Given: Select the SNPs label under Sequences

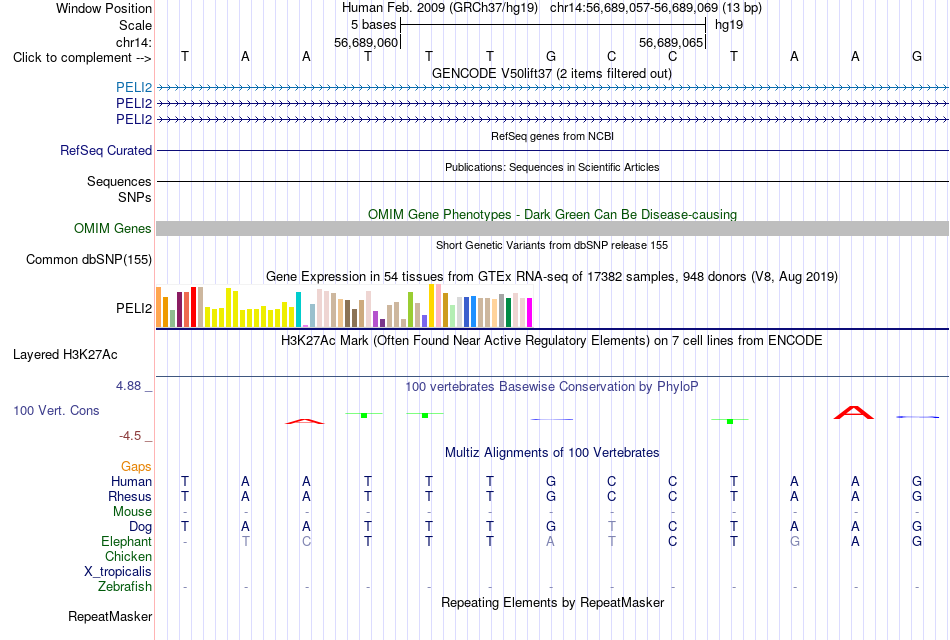Looking at the screenshot, I should click(135, 198).
